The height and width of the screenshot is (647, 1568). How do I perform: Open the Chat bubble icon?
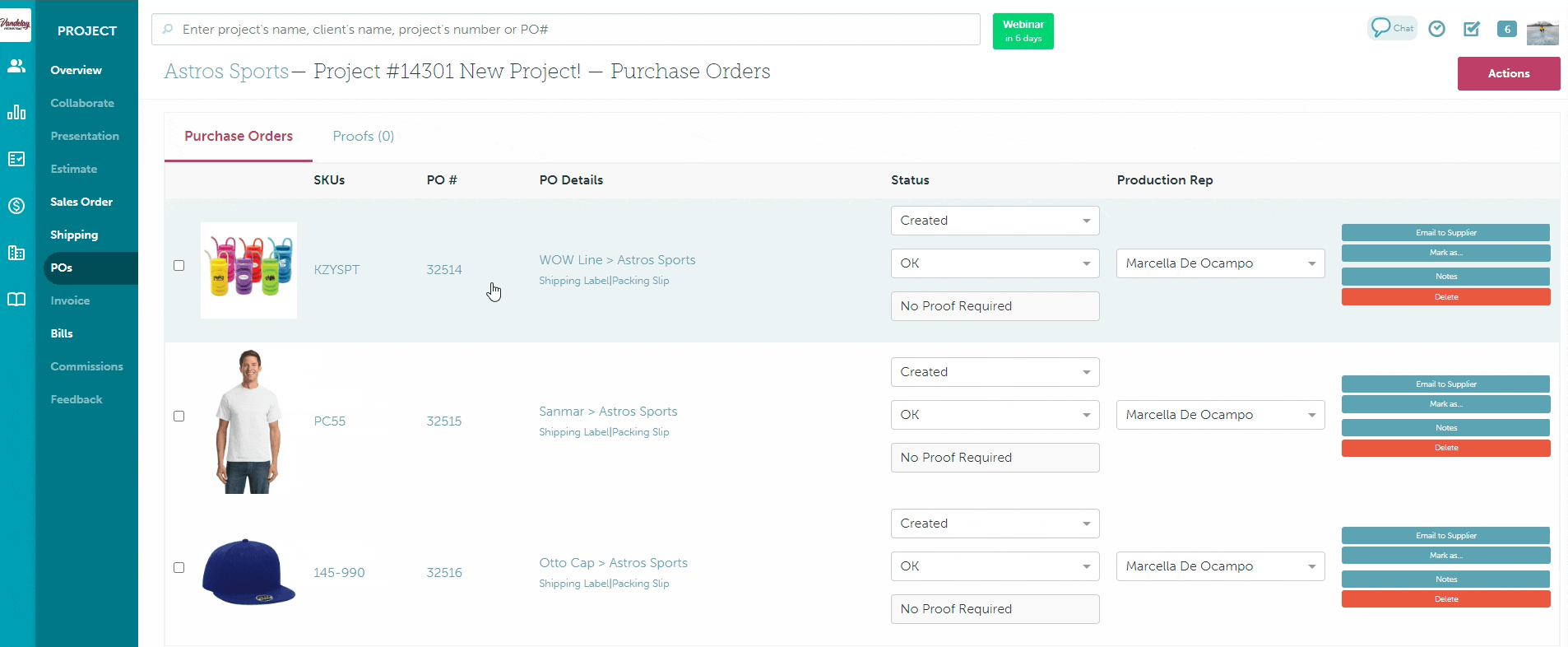point(1391,28)
